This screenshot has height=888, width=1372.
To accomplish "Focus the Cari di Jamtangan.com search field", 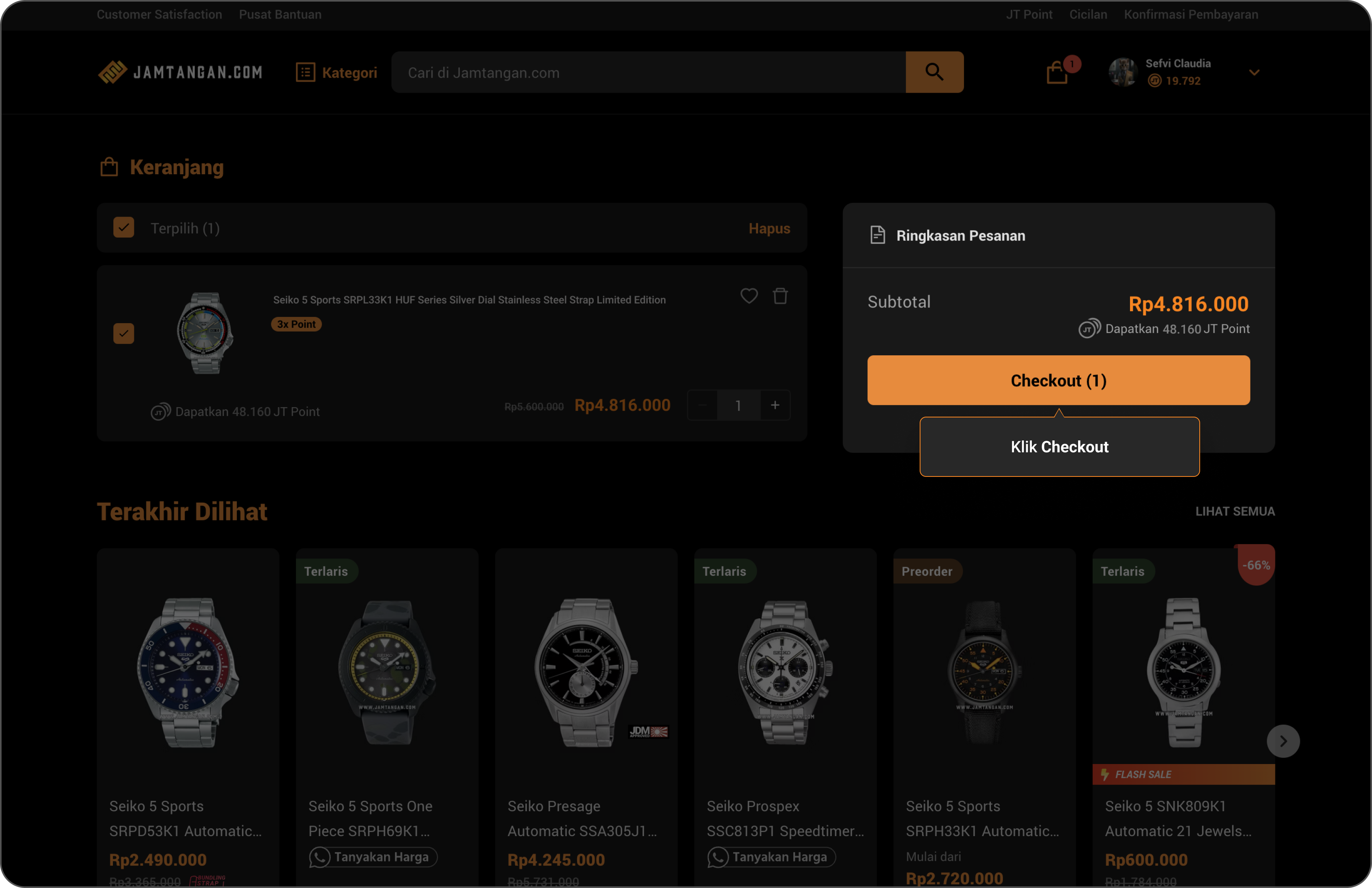I will (x=648, y=72).
